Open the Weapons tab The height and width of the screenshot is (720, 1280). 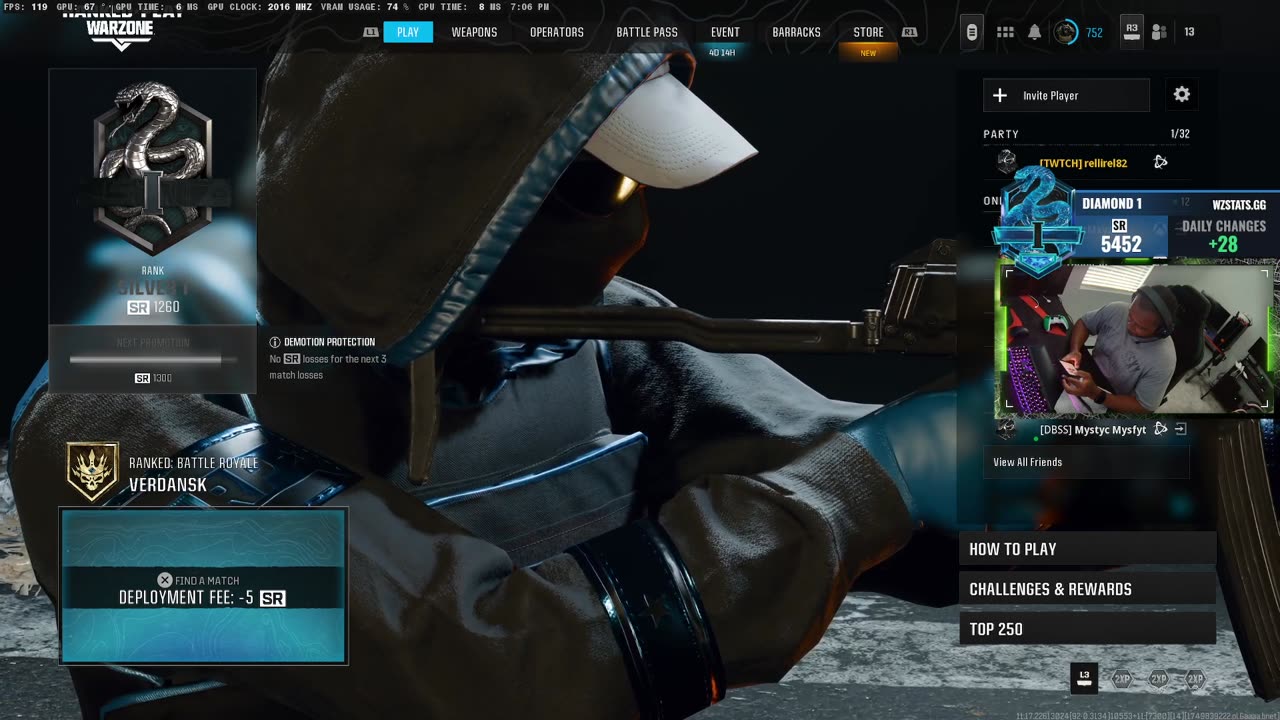pos(474,32)
